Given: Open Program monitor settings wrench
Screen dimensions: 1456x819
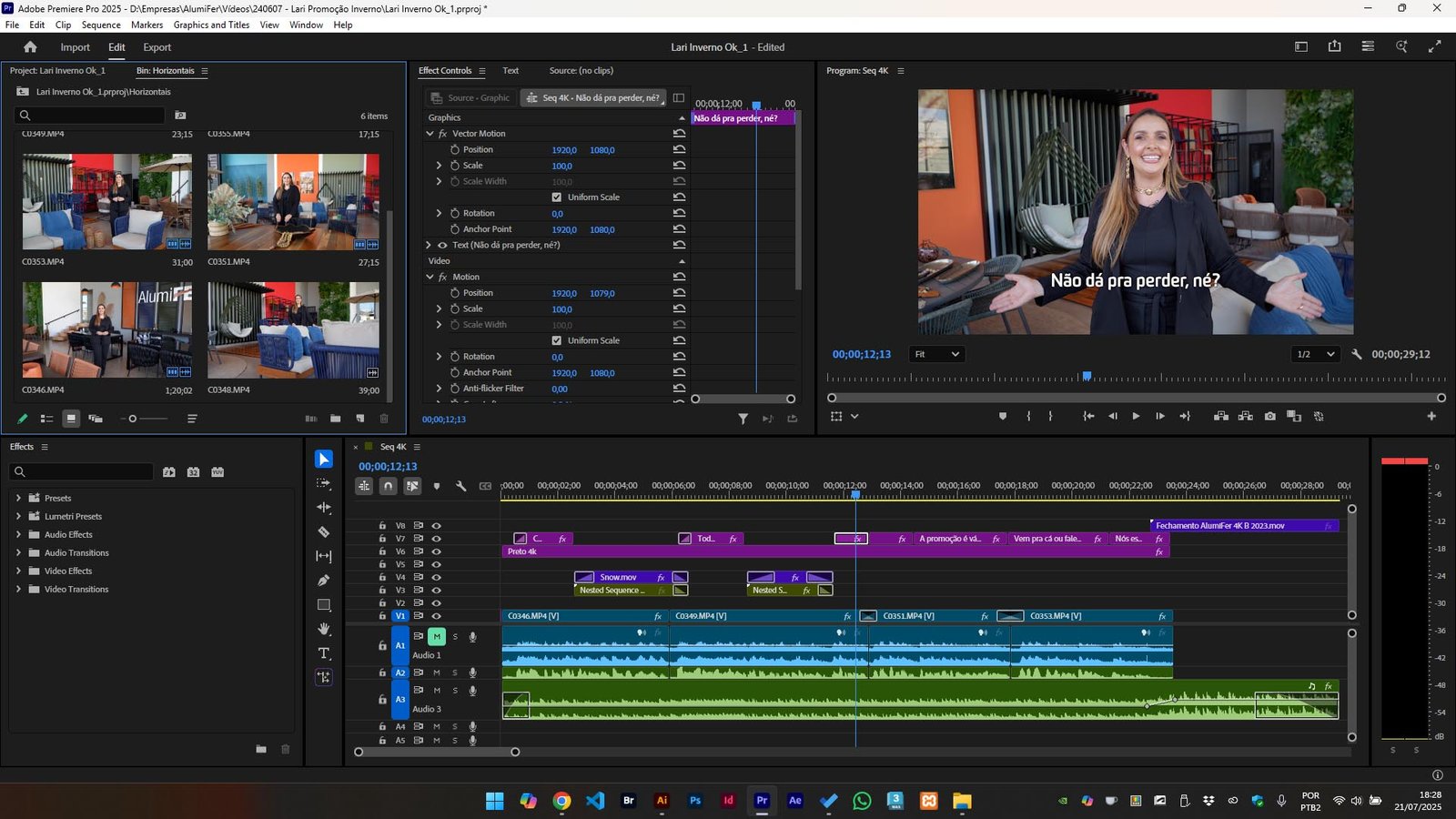Looking at the screenshot, I should 1357,354.
